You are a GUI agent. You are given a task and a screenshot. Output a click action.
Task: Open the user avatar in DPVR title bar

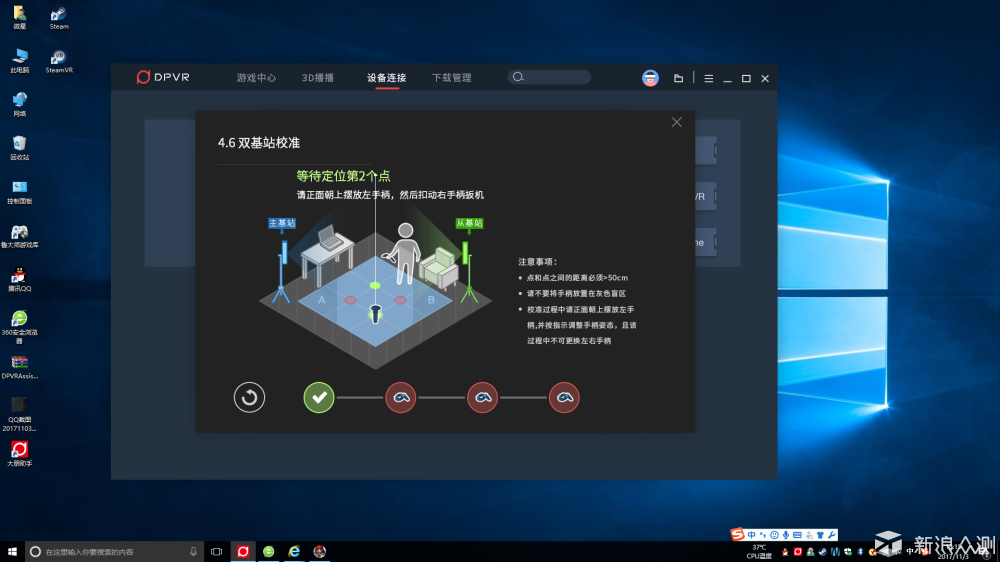(x=650, y=78)
